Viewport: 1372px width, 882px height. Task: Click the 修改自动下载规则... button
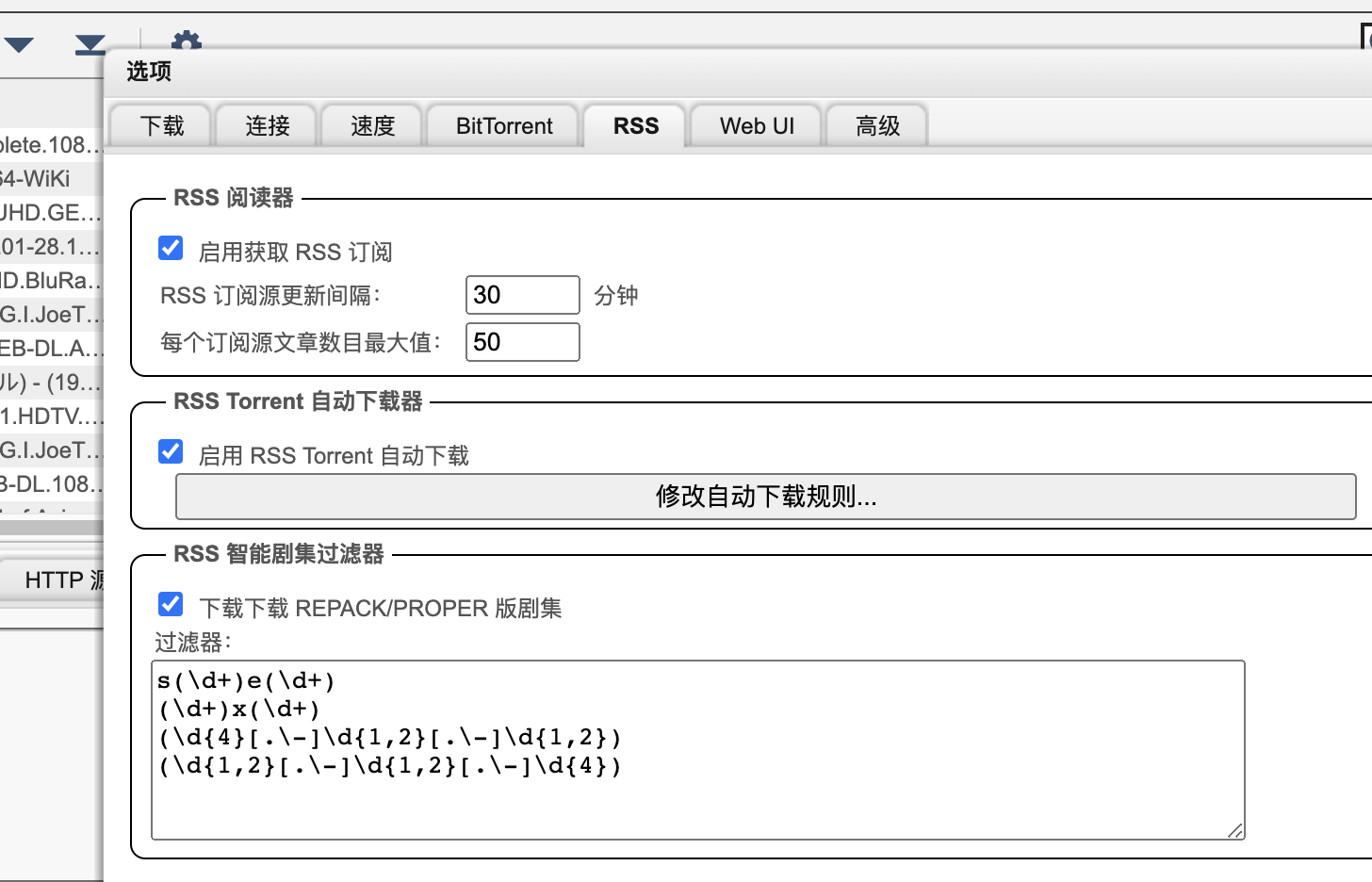coord(765,497)
